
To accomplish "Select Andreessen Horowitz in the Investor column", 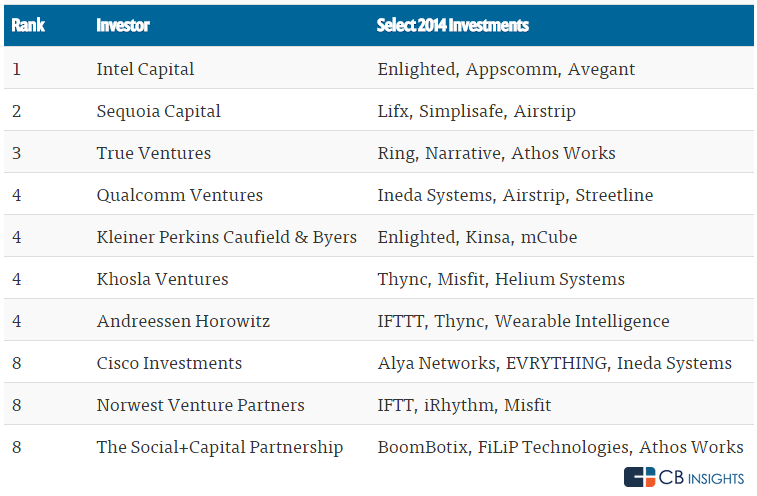I will click(x=183, y=321).
